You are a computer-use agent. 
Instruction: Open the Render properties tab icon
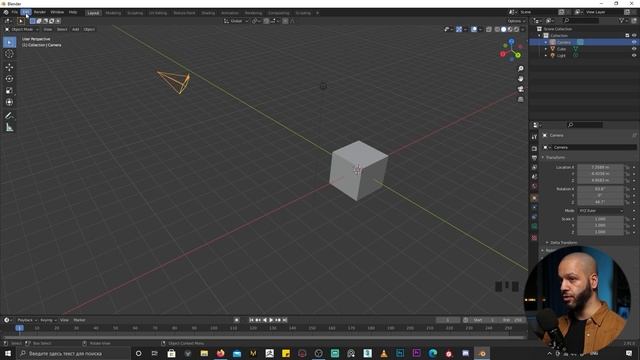click(x=534, y=149)
